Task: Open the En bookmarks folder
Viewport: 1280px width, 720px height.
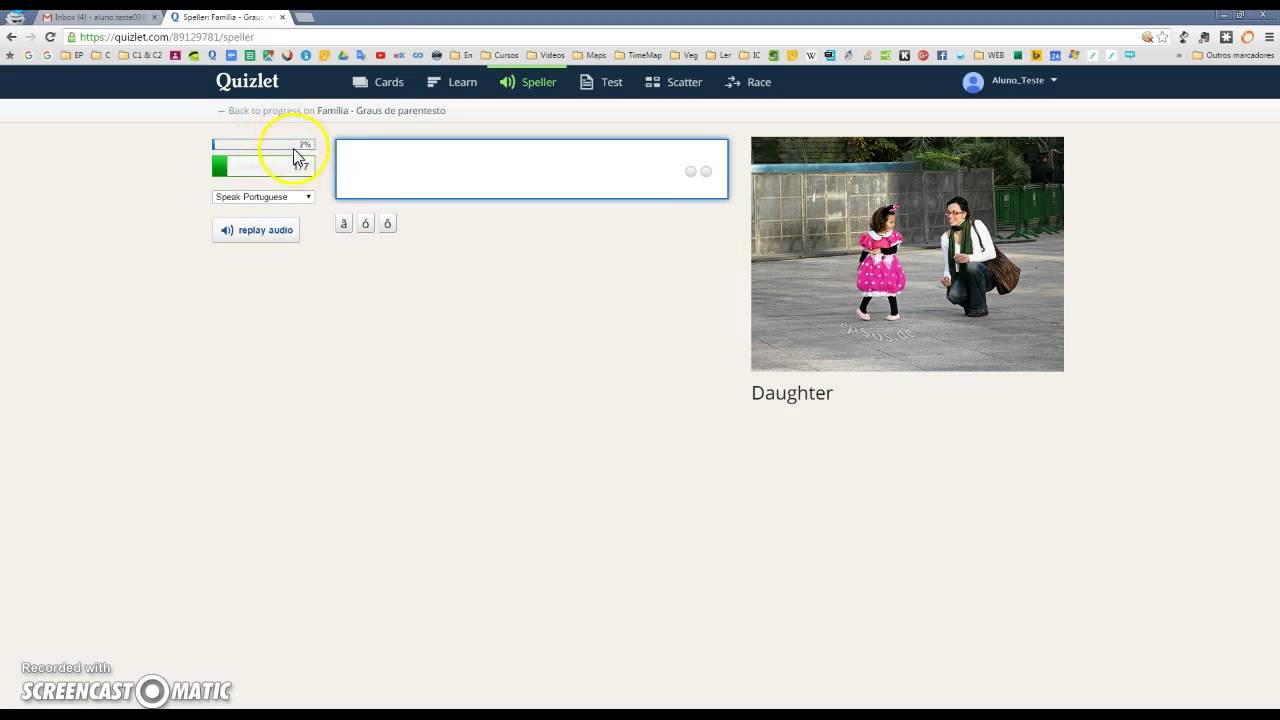Action: click(x=461, y=55)
